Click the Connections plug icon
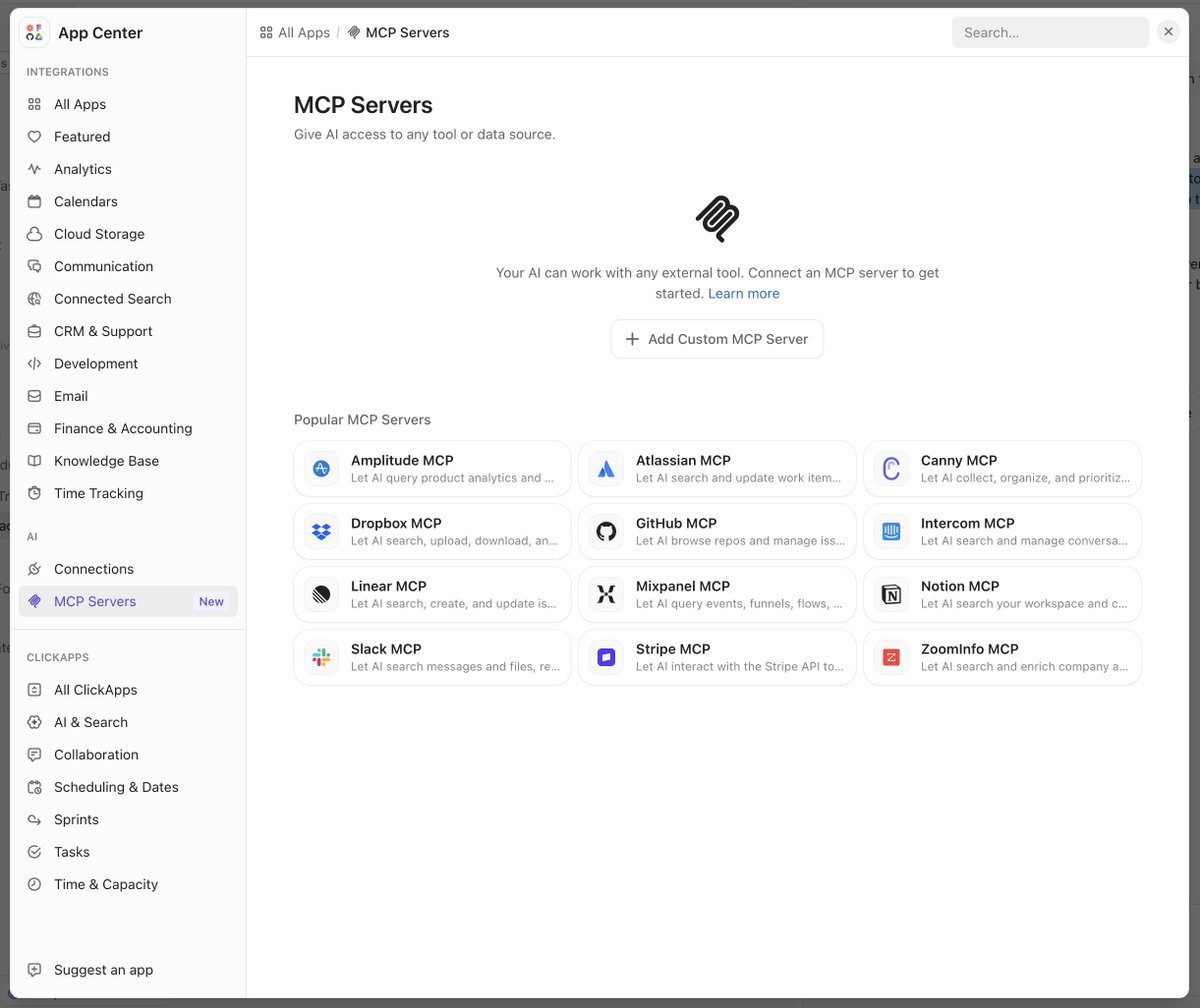Screen dimensions: 1200x1008 pos(34,569)
